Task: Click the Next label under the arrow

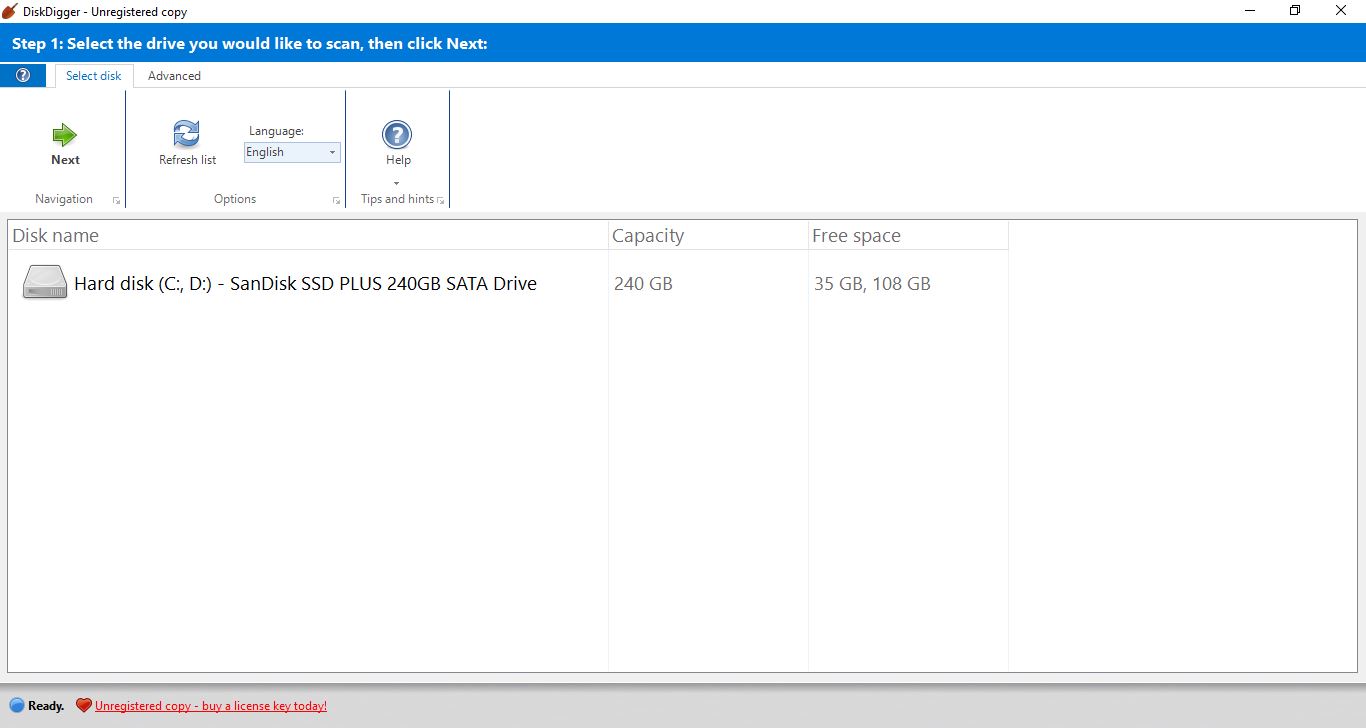Action: coord(65,160)
